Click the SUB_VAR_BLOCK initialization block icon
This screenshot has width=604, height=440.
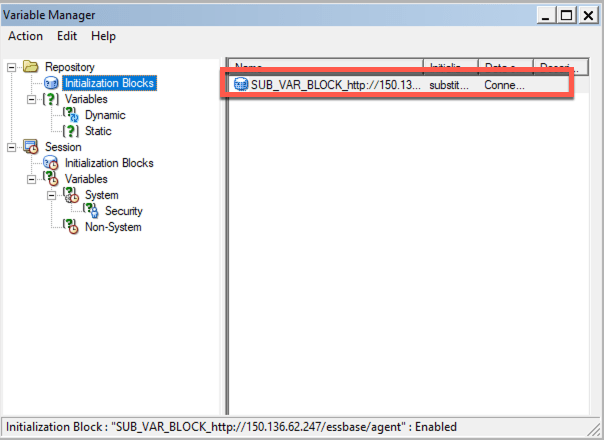click(240, 85)
